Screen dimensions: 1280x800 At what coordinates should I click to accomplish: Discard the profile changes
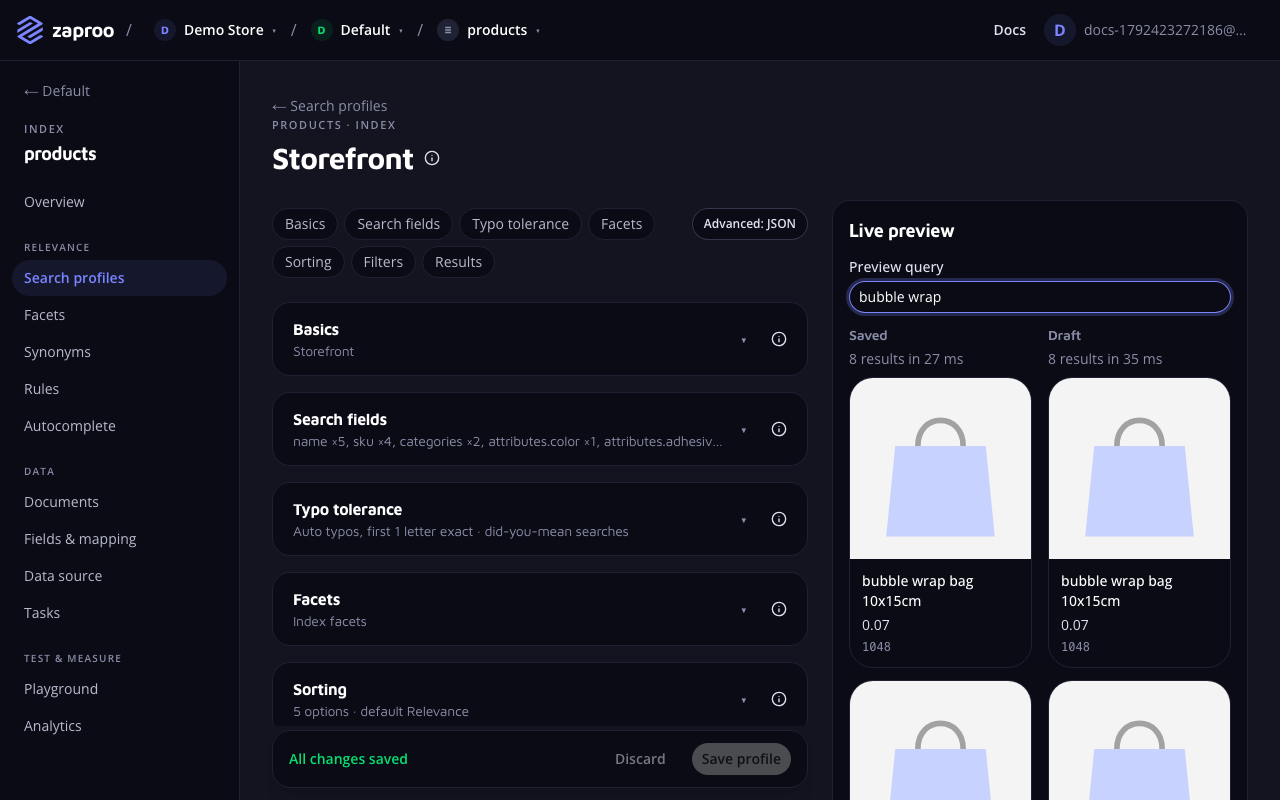[640, 759]
